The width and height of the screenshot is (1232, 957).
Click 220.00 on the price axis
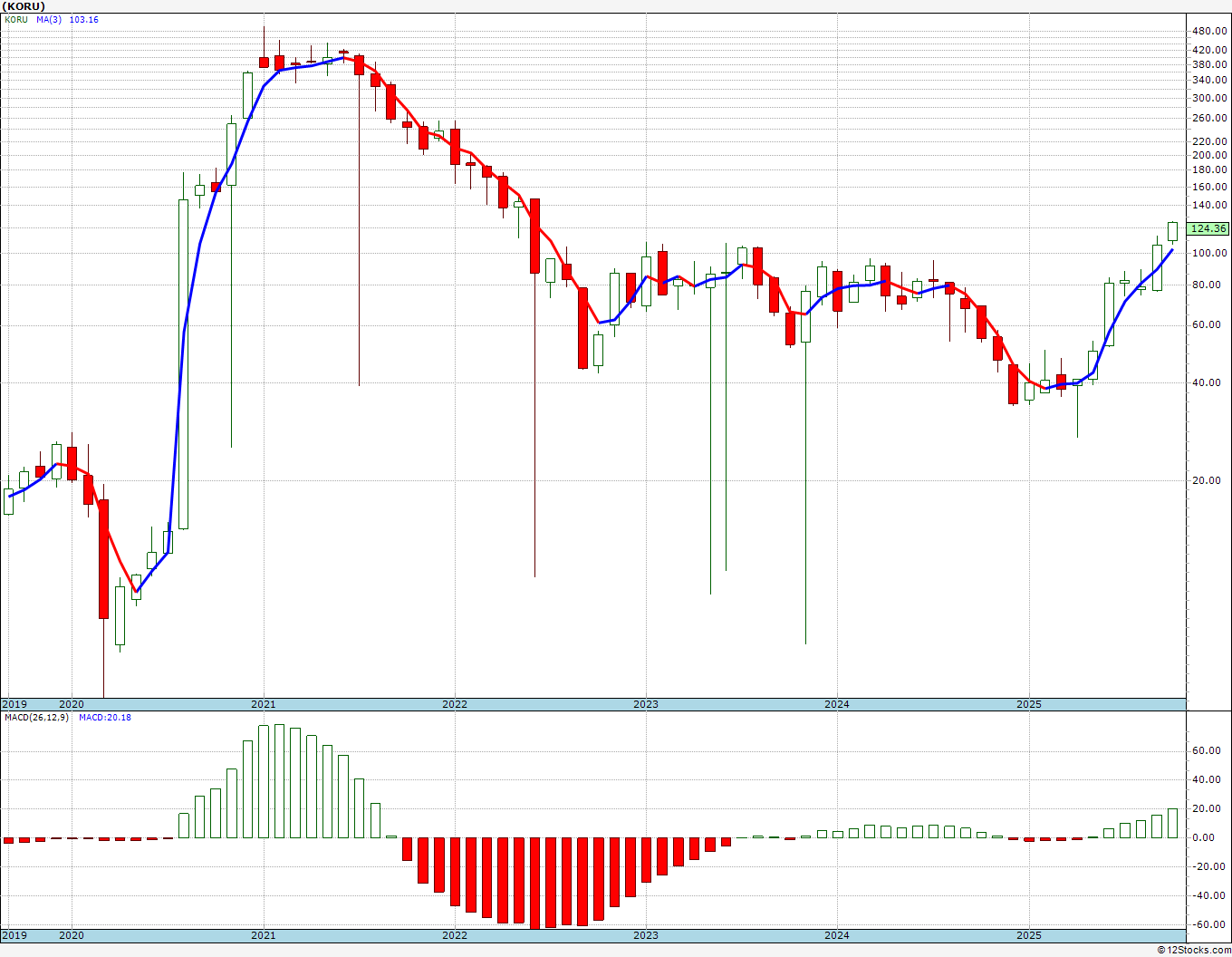[1210, 141]
